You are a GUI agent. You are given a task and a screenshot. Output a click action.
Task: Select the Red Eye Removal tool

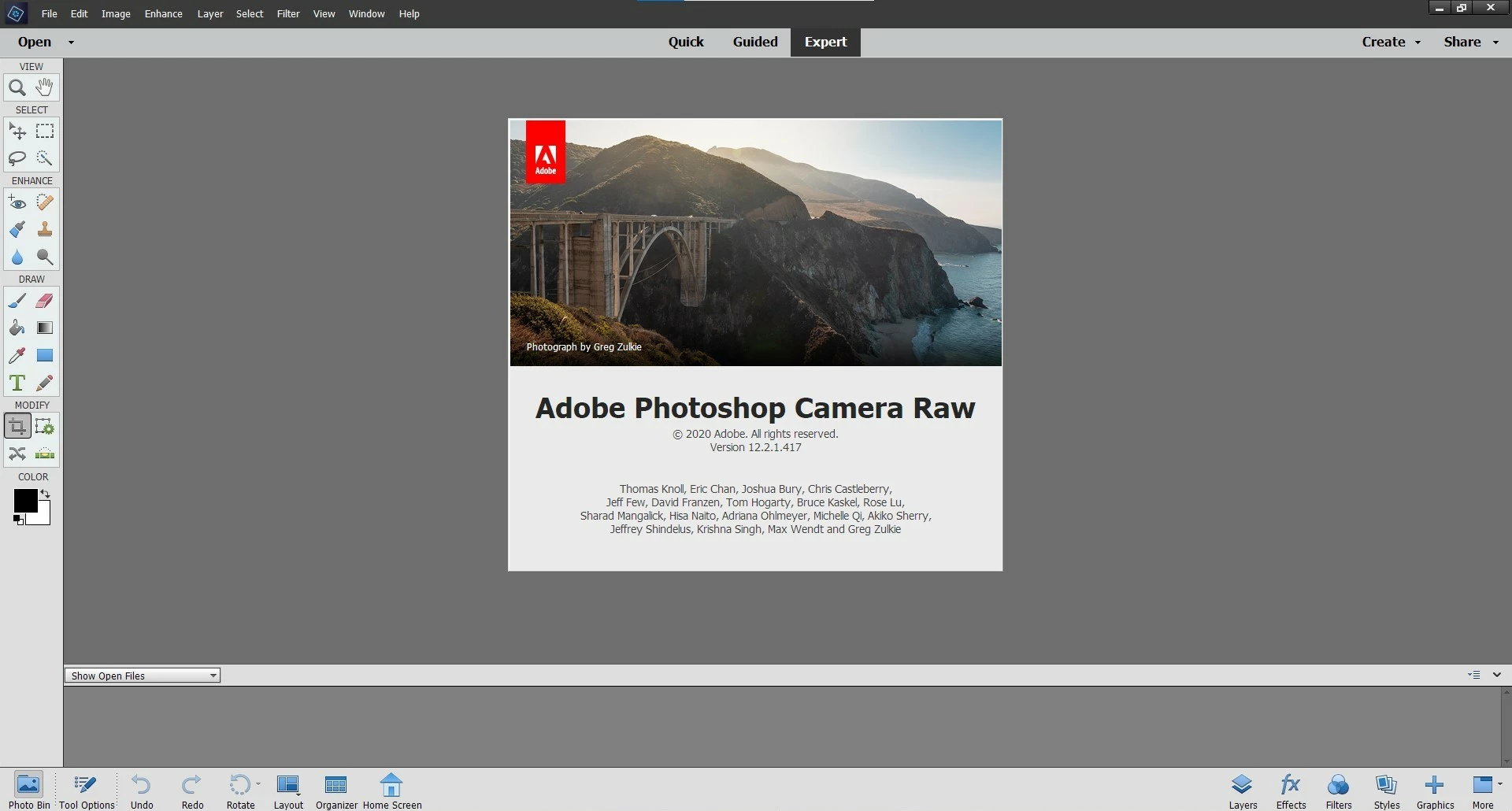17,202
